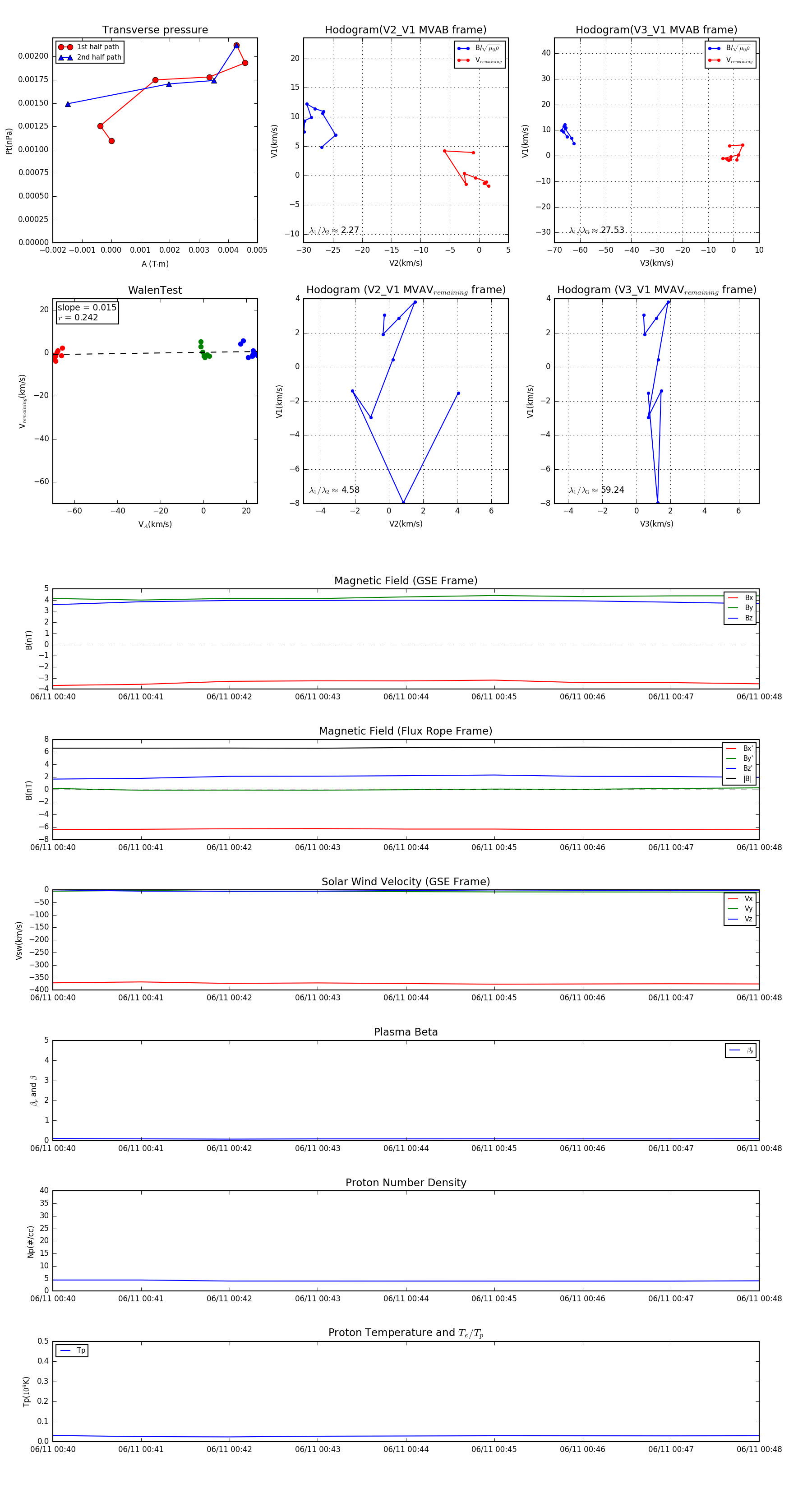Screen dimensions: 812x1489
Task: Click 'Hodogram (V3_V1 MVAVremaining frame)' title
Action: pos(656,290)
